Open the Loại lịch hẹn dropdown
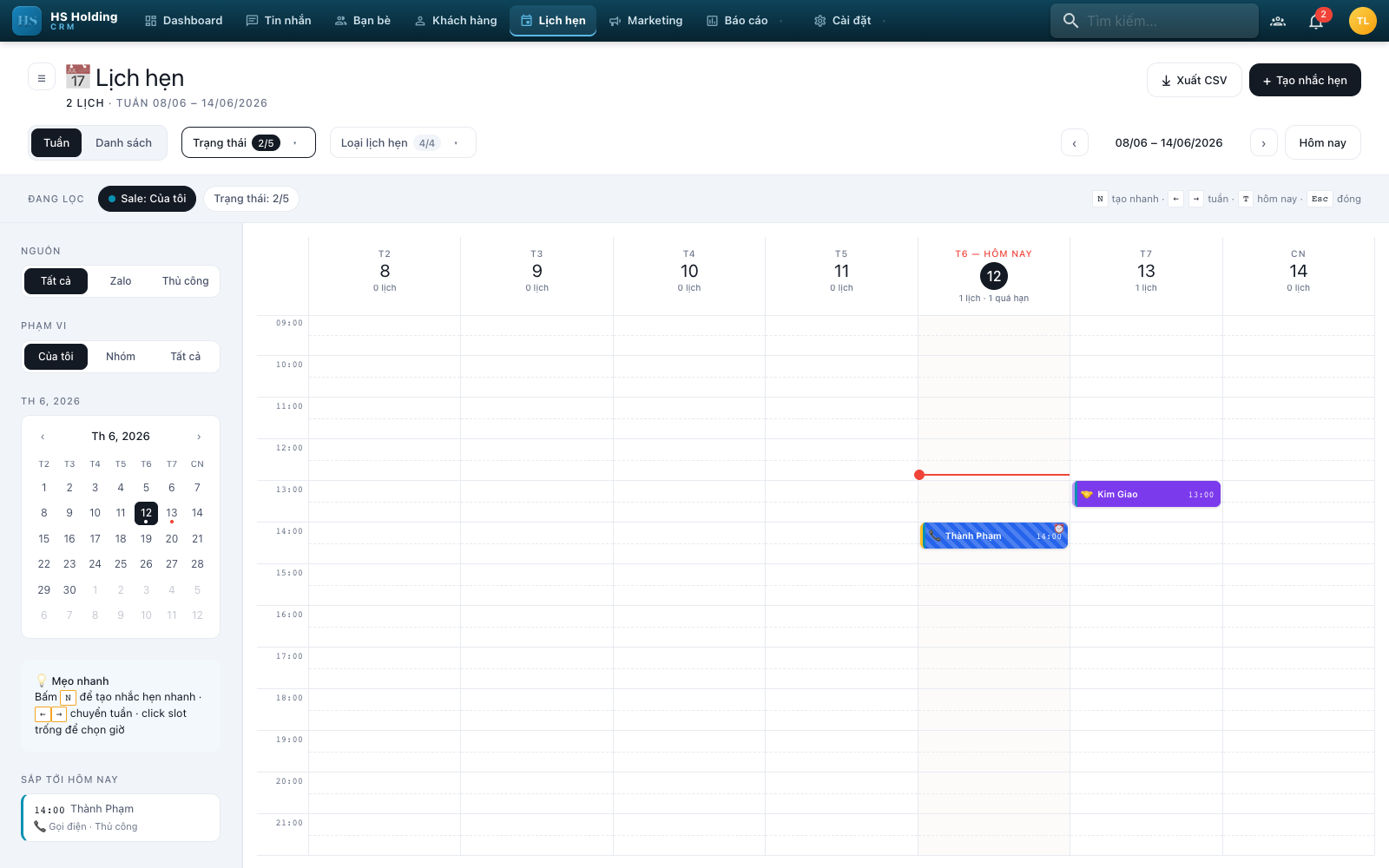The height and width of the screenshot is (868, 1389). (x=403, y=142)
